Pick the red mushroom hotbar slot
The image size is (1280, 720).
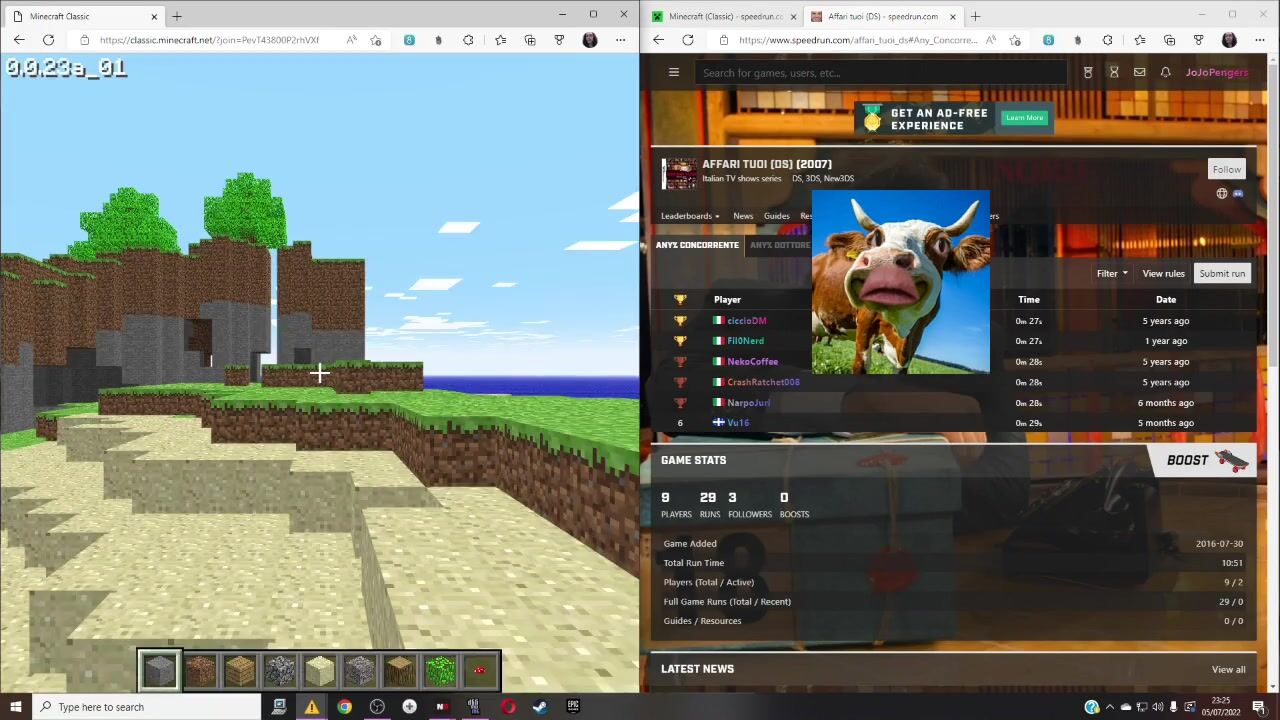tap(480, 671)
